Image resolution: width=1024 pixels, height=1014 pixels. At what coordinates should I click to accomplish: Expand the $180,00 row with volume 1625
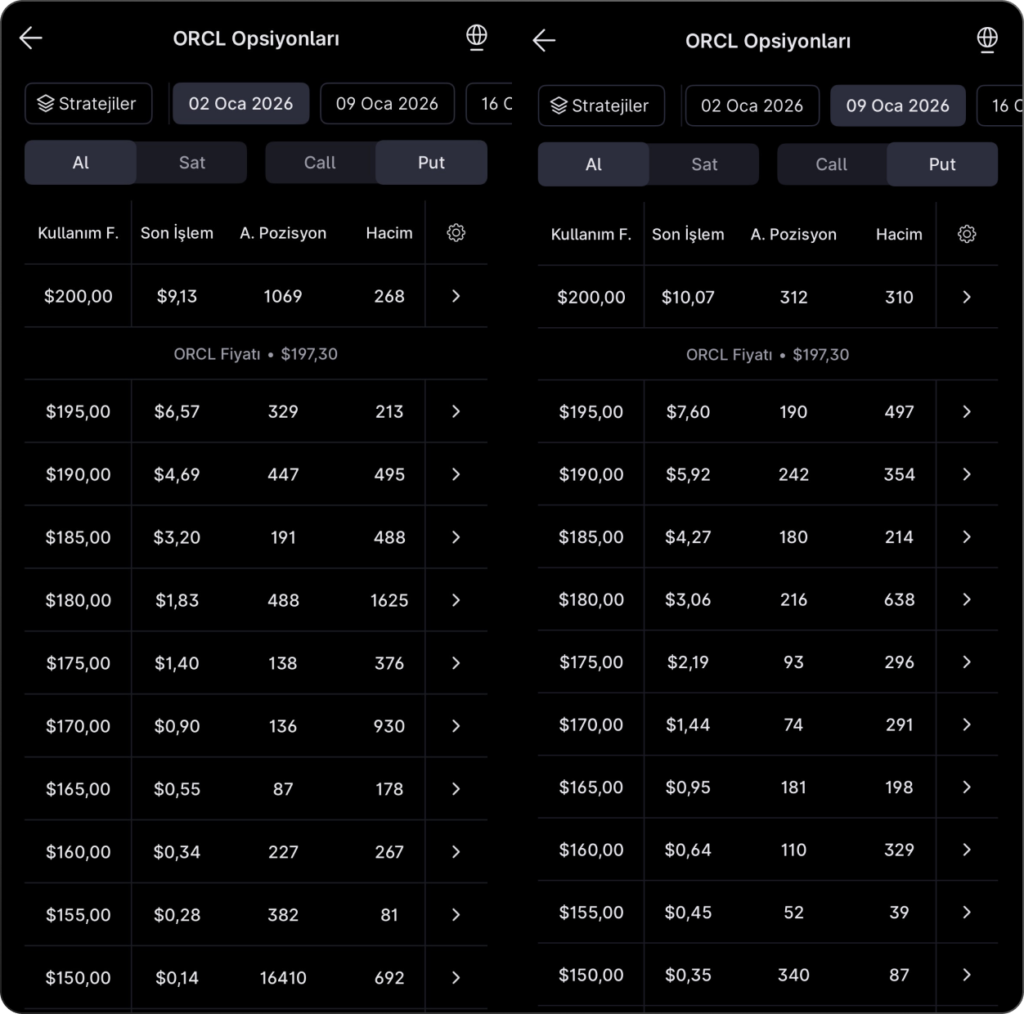coord(456,600)
